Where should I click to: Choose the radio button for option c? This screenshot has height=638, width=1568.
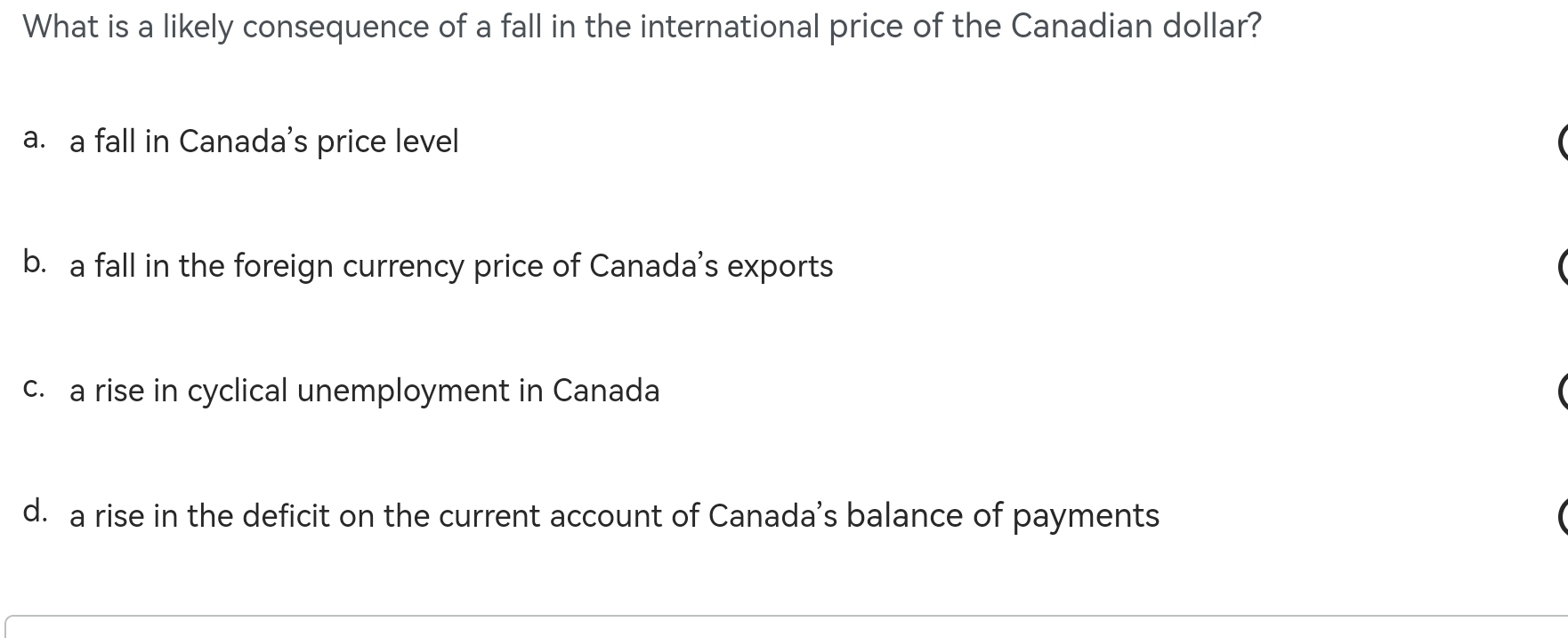click(x=1562, y=391)
